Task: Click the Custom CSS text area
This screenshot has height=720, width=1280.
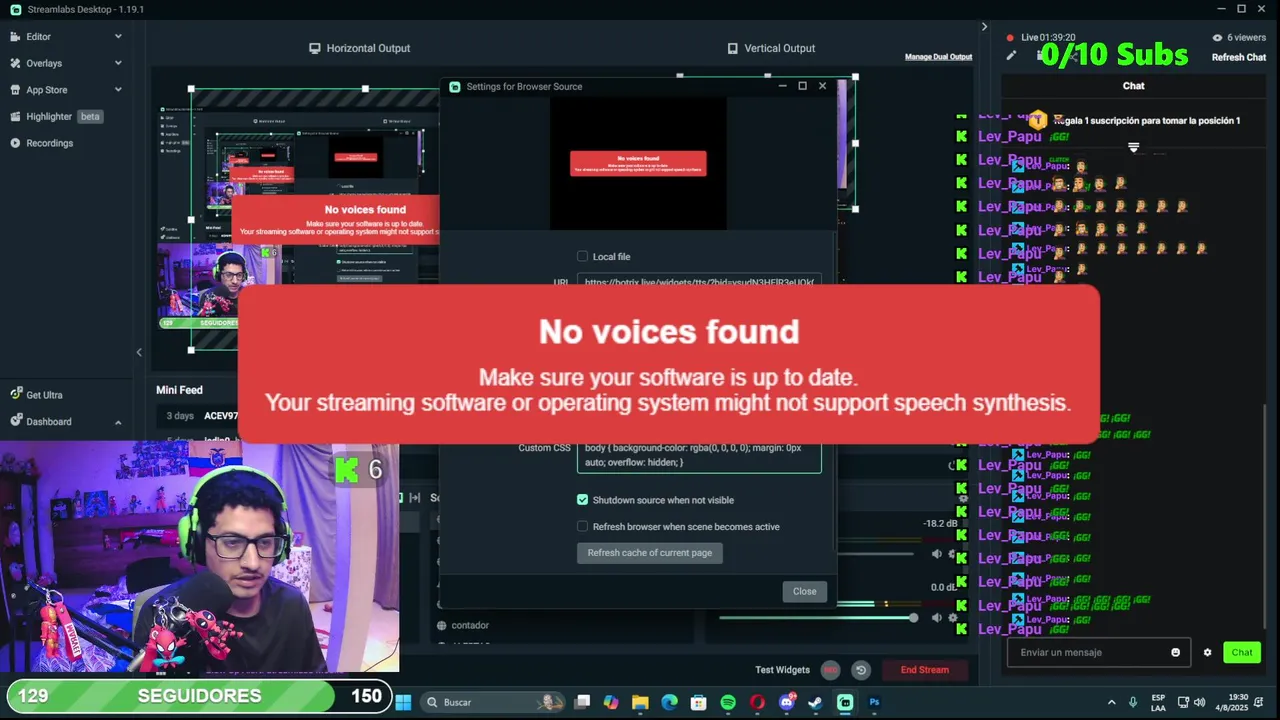Action: 699,456
